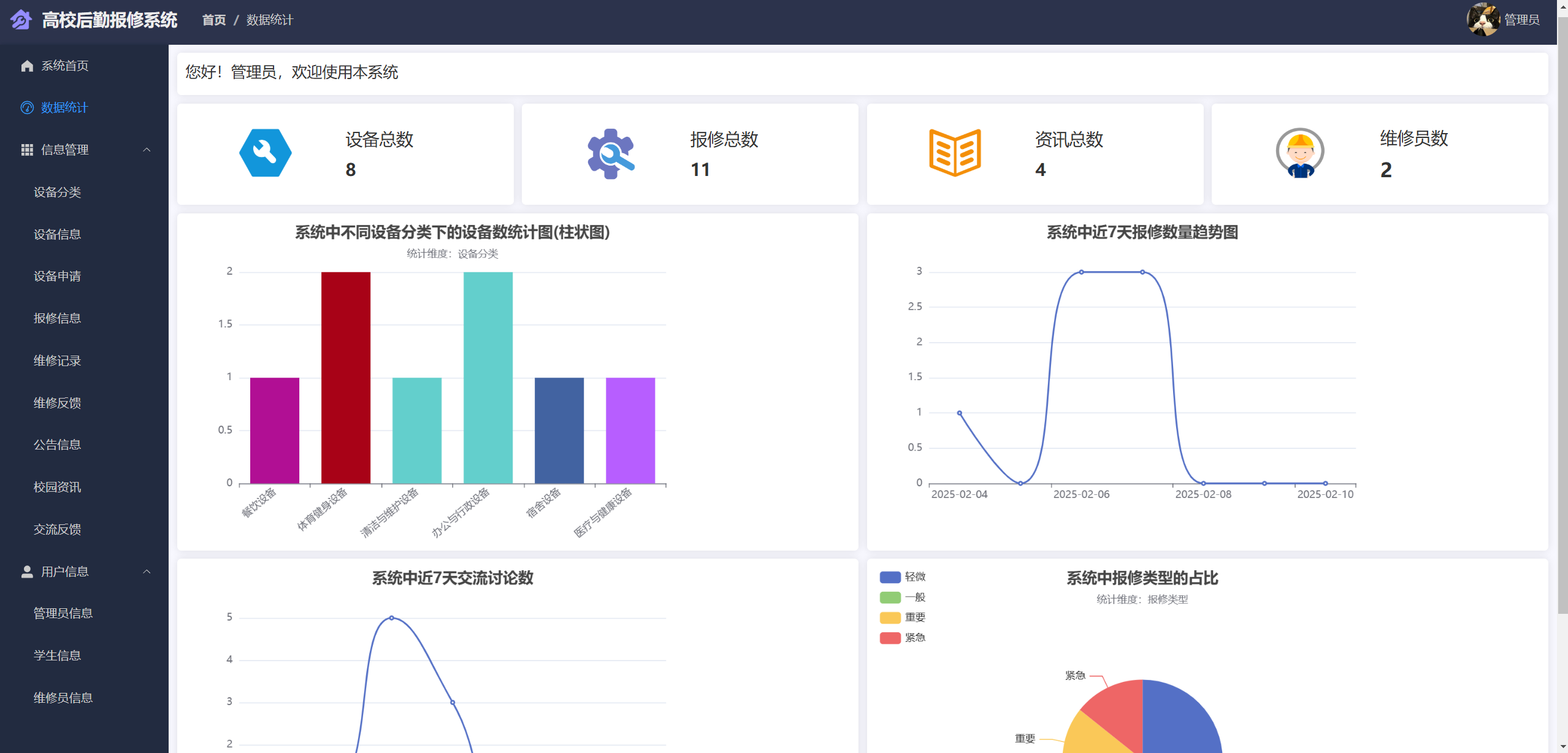Click the yellow 重要 legend color swatch

[x=890, y=617]
